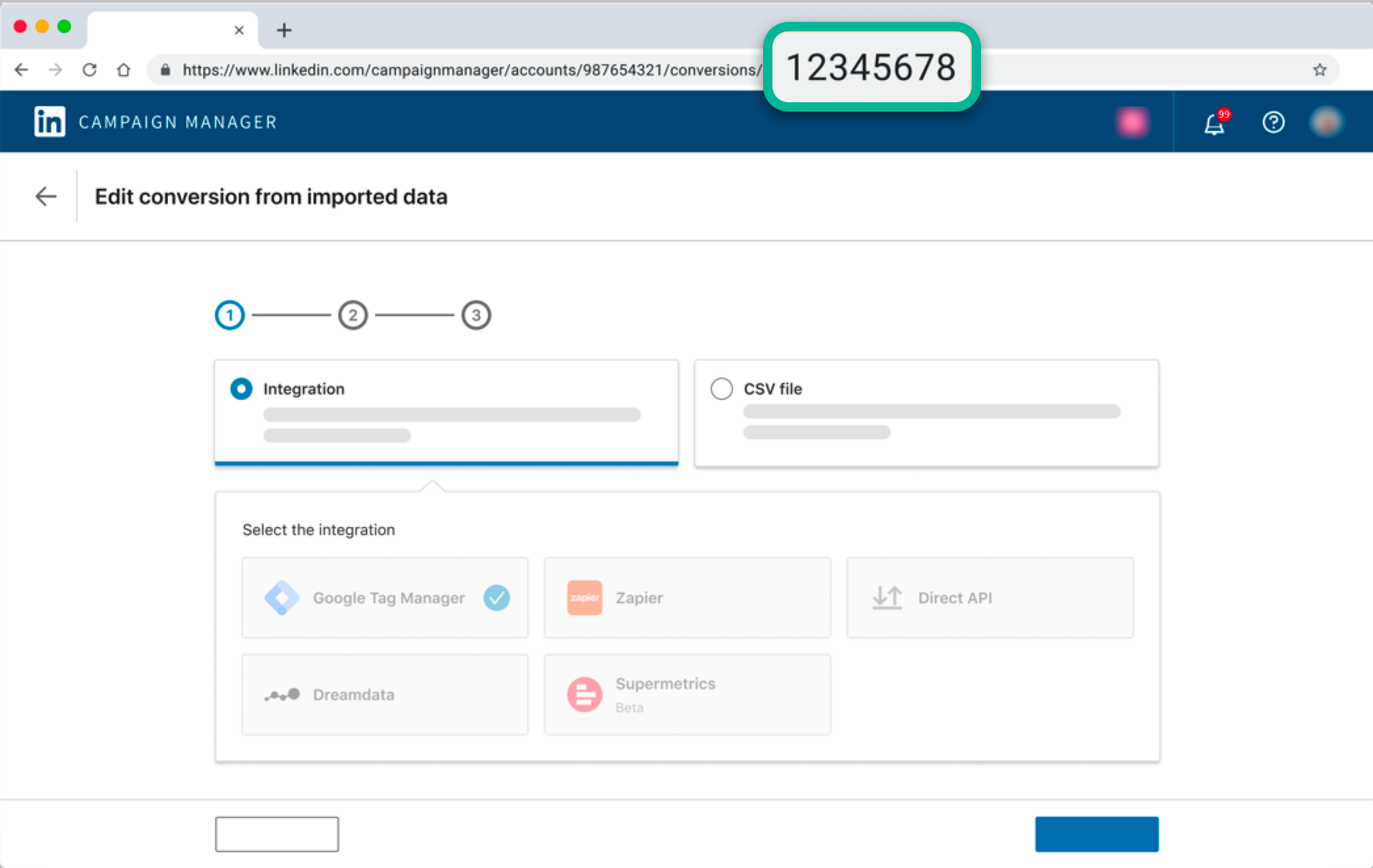Click the 'Edit conversion from imported data' heading

(271, 197)
